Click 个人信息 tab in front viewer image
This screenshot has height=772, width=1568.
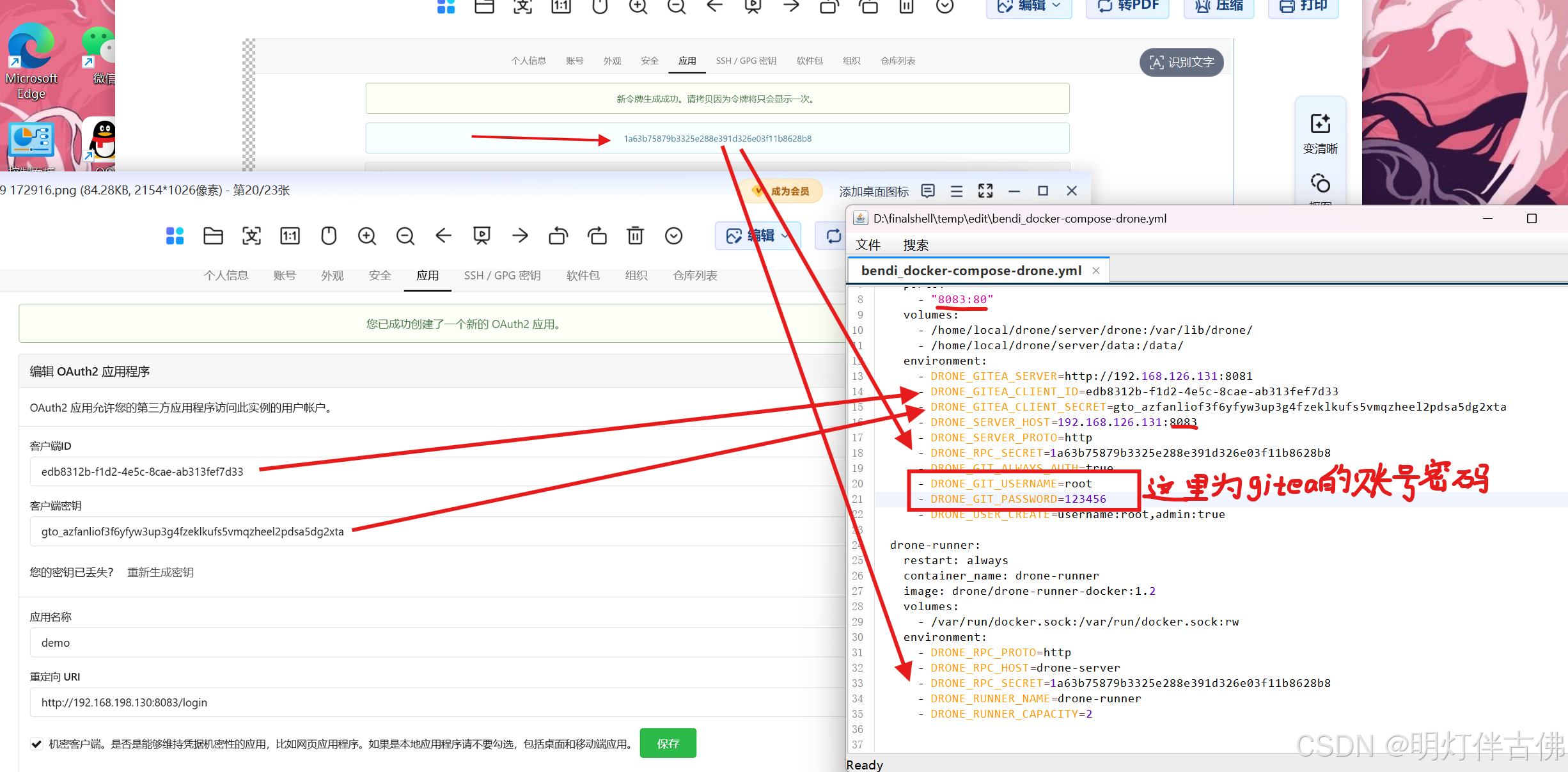tap(226, 275)
